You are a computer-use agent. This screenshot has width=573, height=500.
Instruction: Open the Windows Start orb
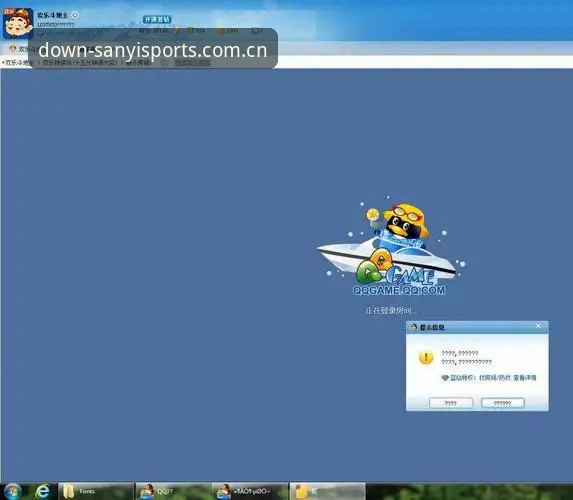13,492
